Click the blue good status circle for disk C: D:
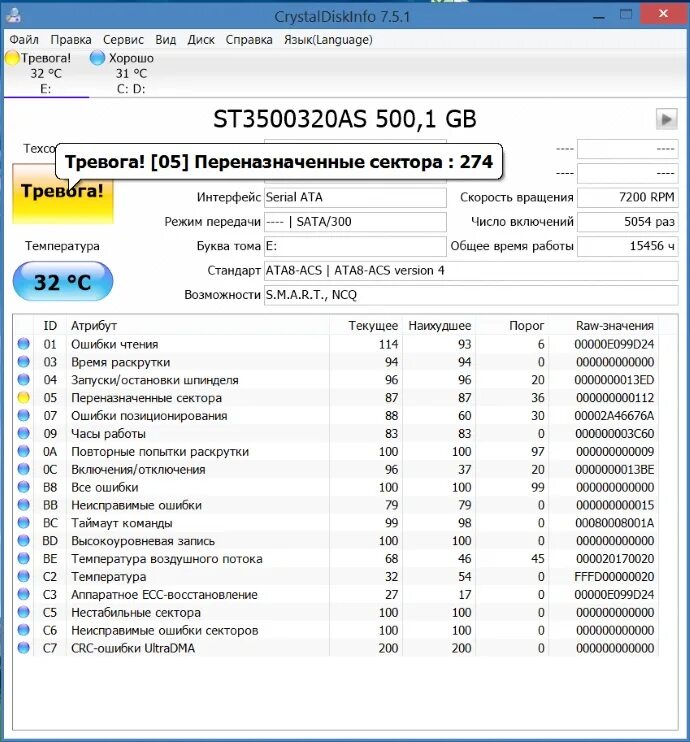The image size is (690, 742). pos(97,58)
